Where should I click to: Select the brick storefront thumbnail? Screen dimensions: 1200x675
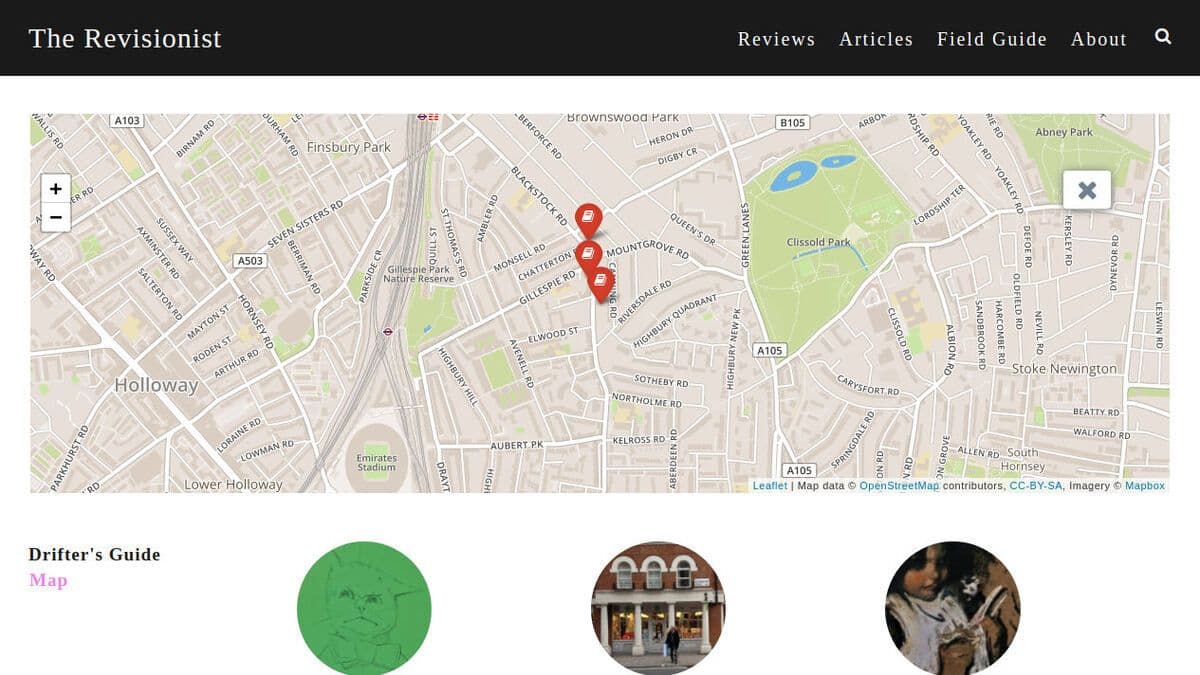point(658,608)
